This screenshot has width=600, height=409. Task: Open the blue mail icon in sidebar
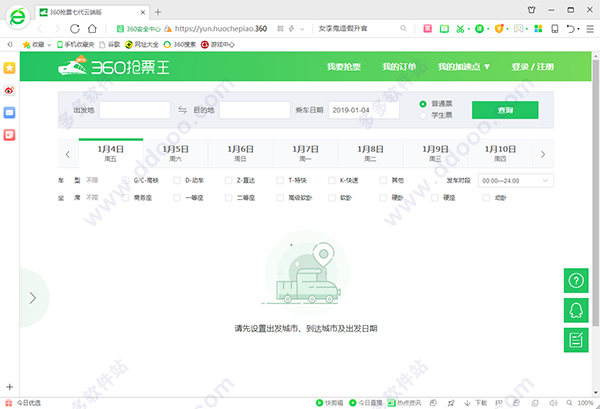[x=10, y=112]
